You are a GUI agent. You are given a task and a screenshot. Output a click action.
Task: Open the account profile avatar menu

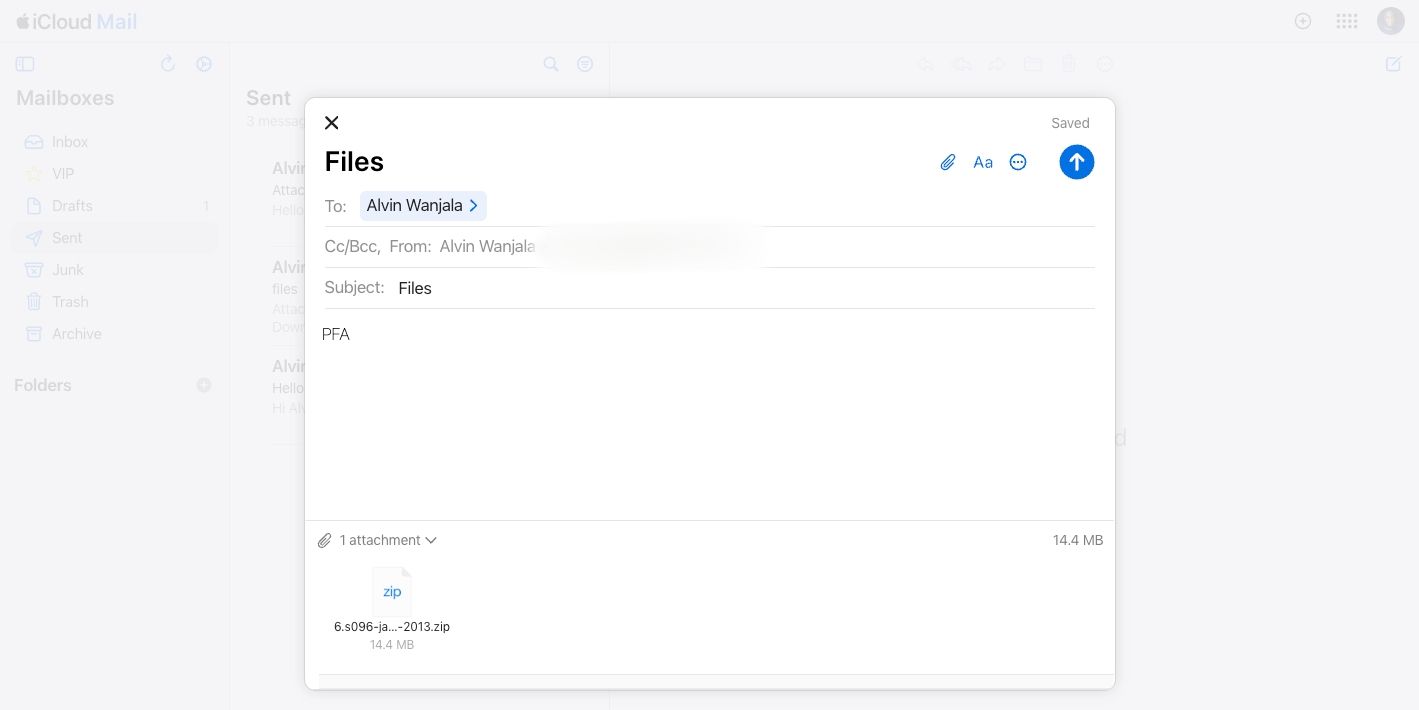coord(1390,20)
